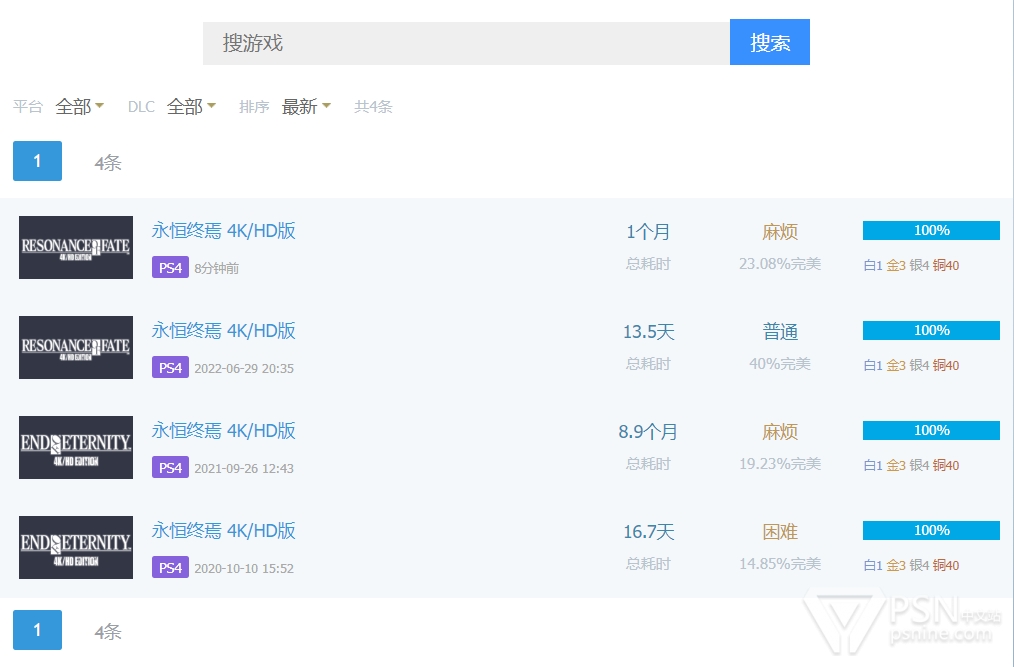Screen dimensions: 1014x667
Task: Click the 100% progress bar in 16.7天 row
Action: click(x=931, y=530)
